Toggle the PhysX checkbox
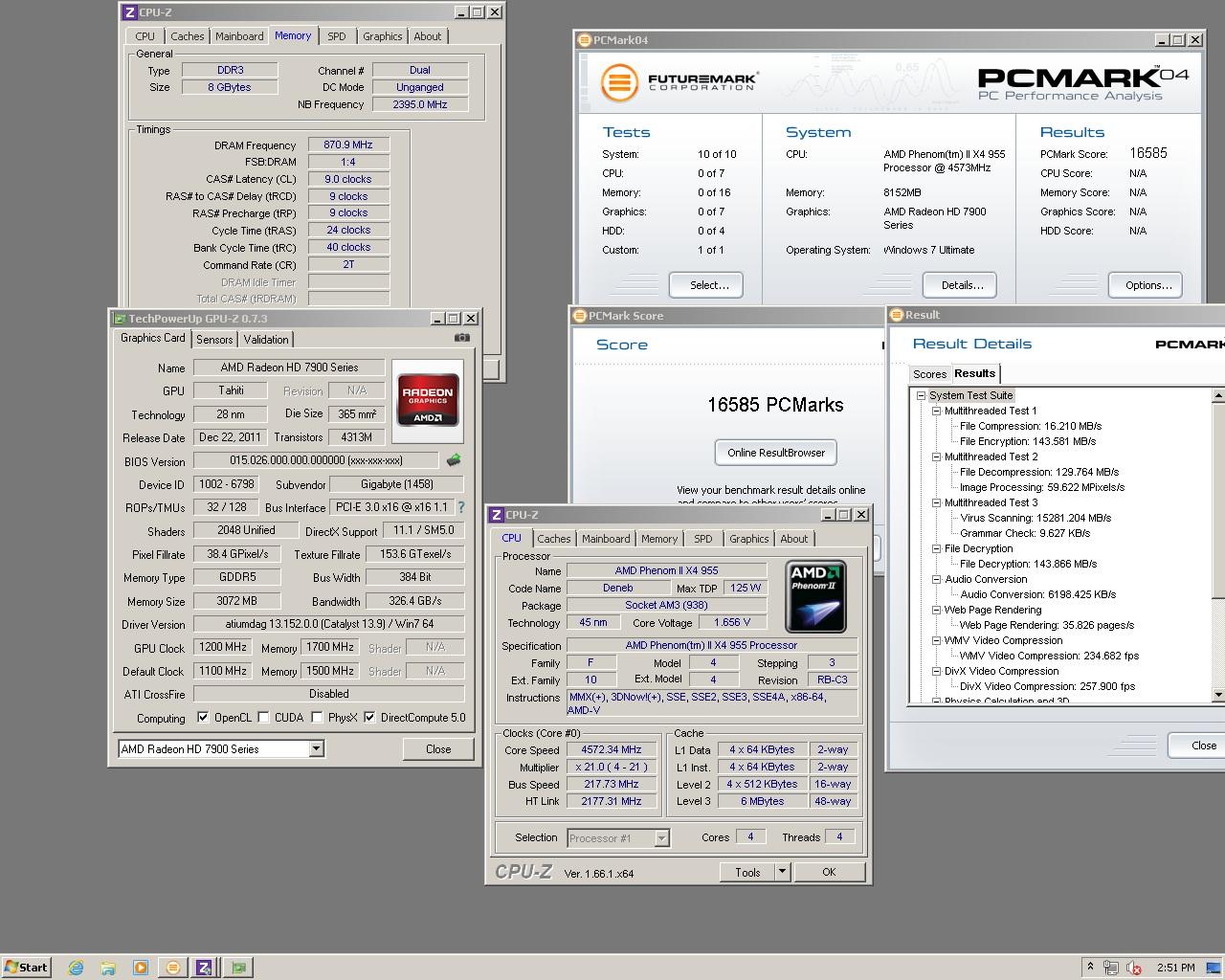Viewport: 1225px width, 980px height. (x=317, y=717)
